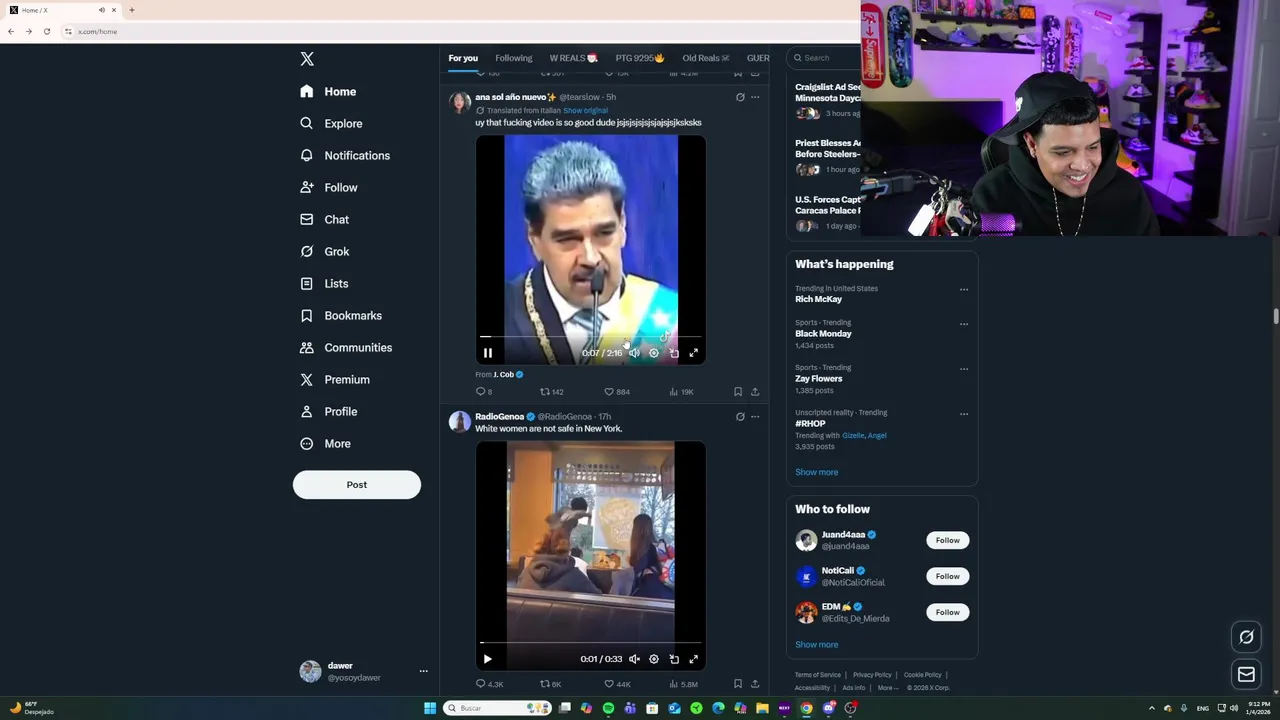Open options for Rich McKay trend

(964, 290)
